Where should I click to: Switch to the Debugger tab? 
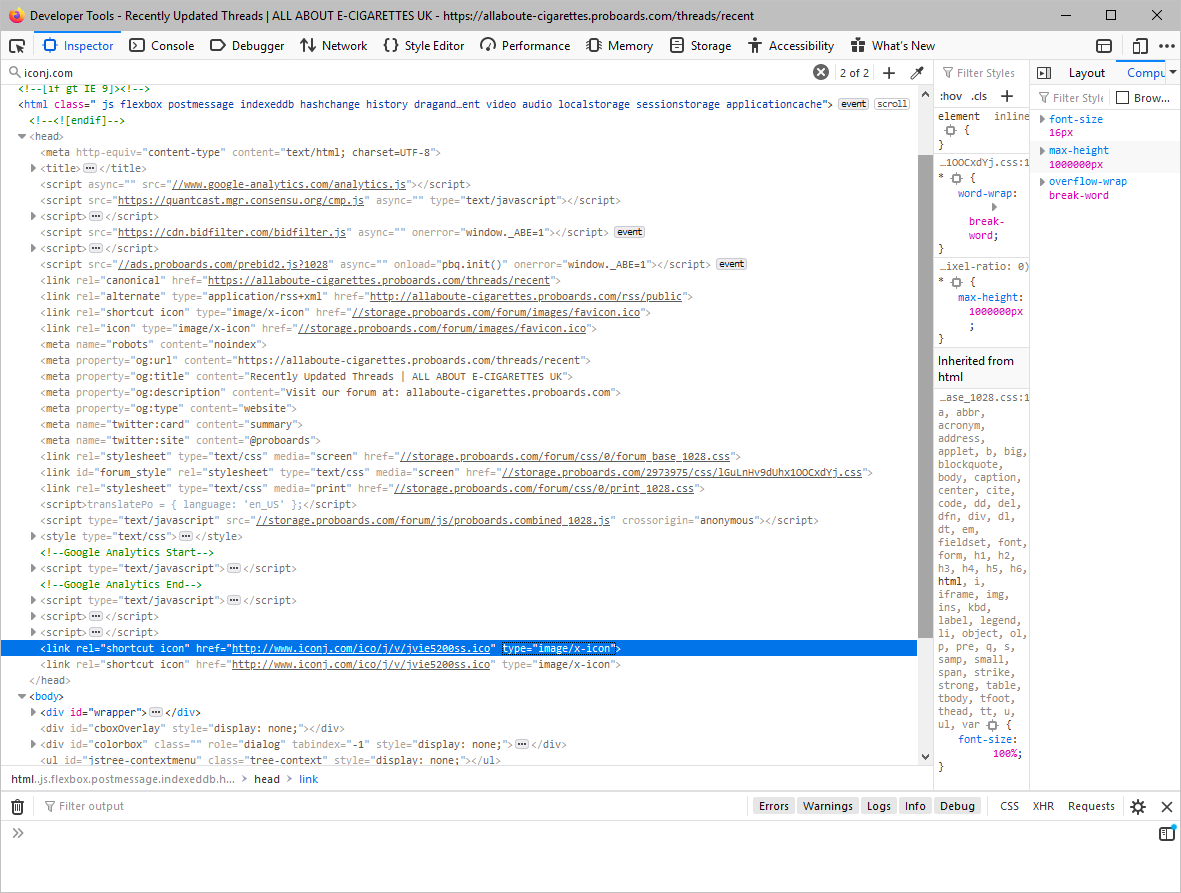(247, 46)
